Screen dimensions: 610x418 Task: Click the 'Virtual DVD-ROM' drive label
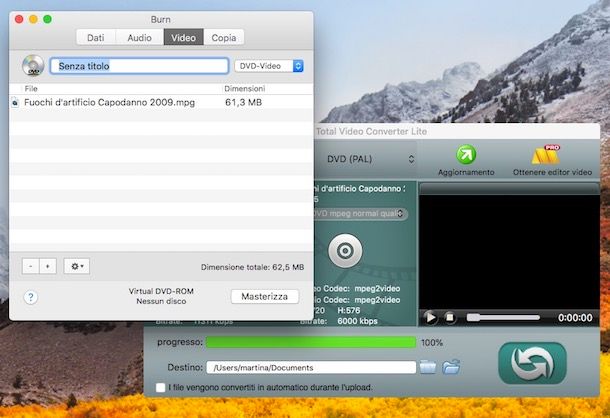(161, 291)
